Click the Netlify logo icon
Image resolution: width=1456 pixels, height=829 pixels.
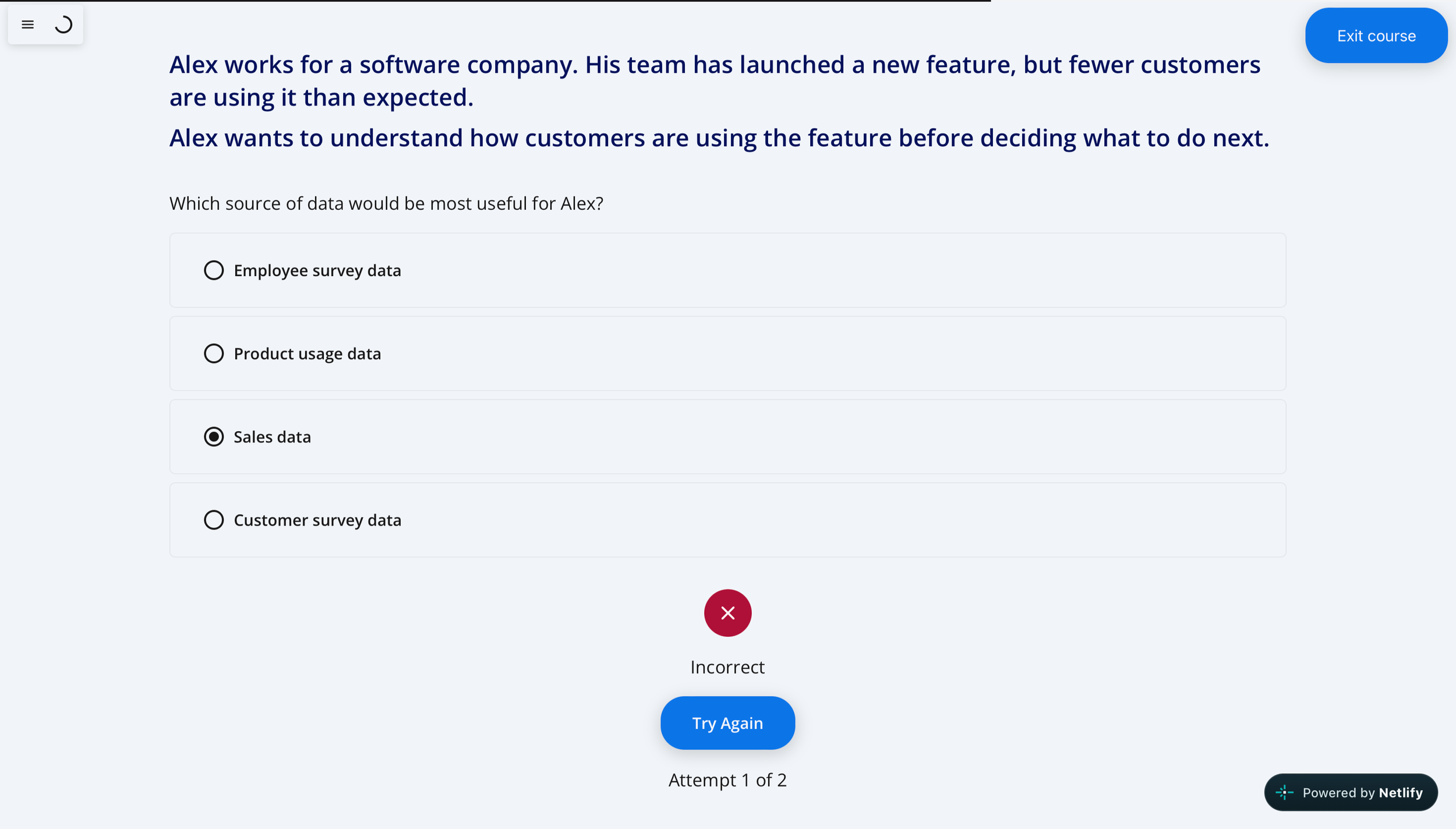1284,792
